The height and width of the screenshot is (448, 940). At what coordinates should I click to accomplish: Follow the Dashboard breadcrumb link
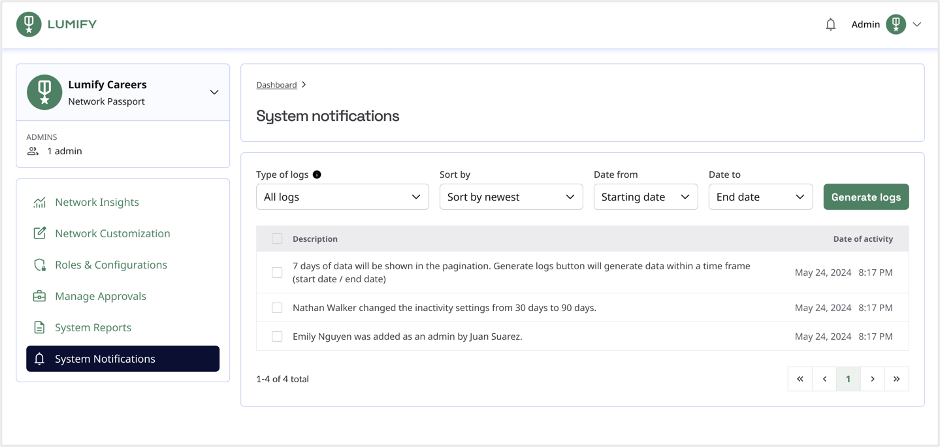point(276,85)
